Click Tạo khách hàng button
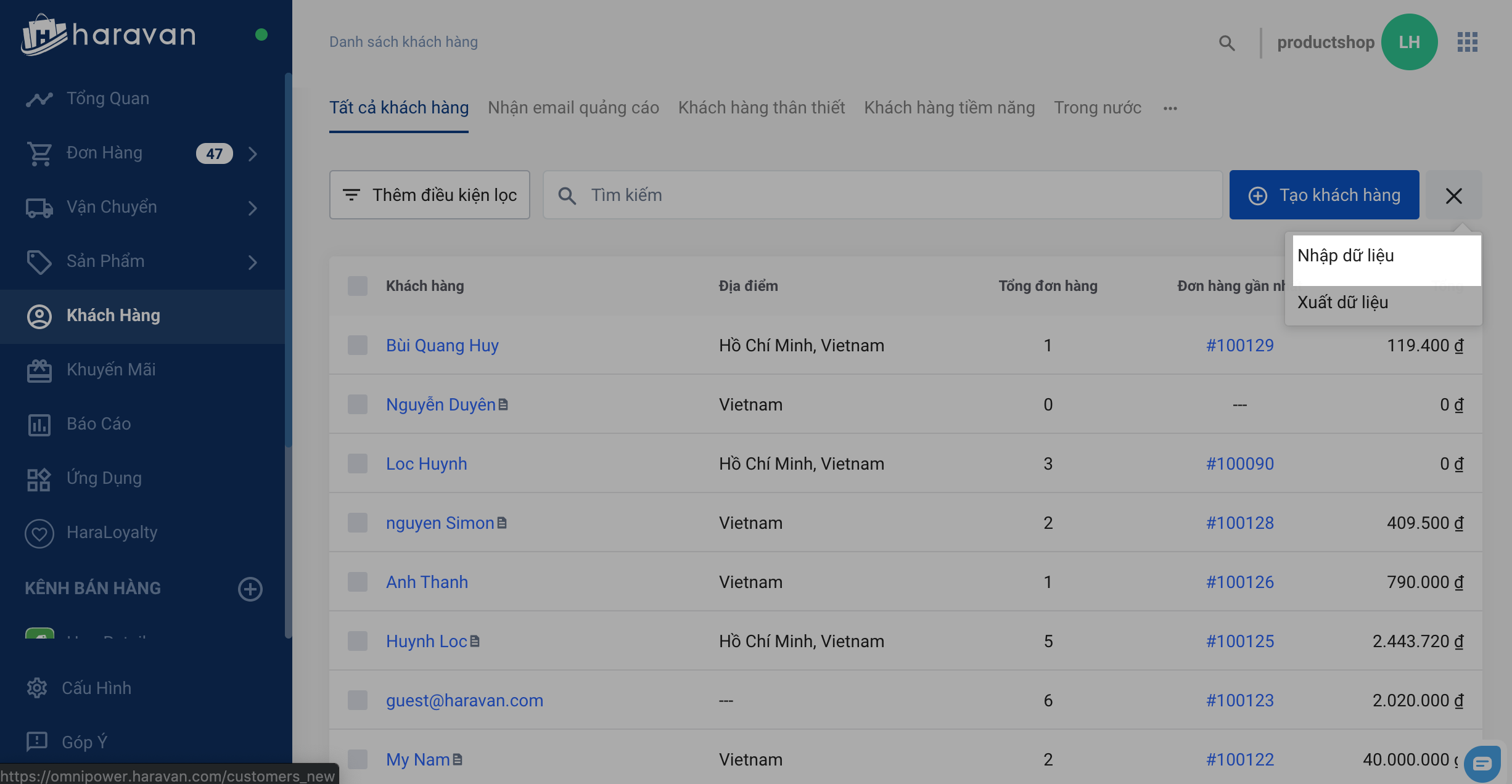Viewport: 1512px width, 784px height. click(x=1324, y=195)
